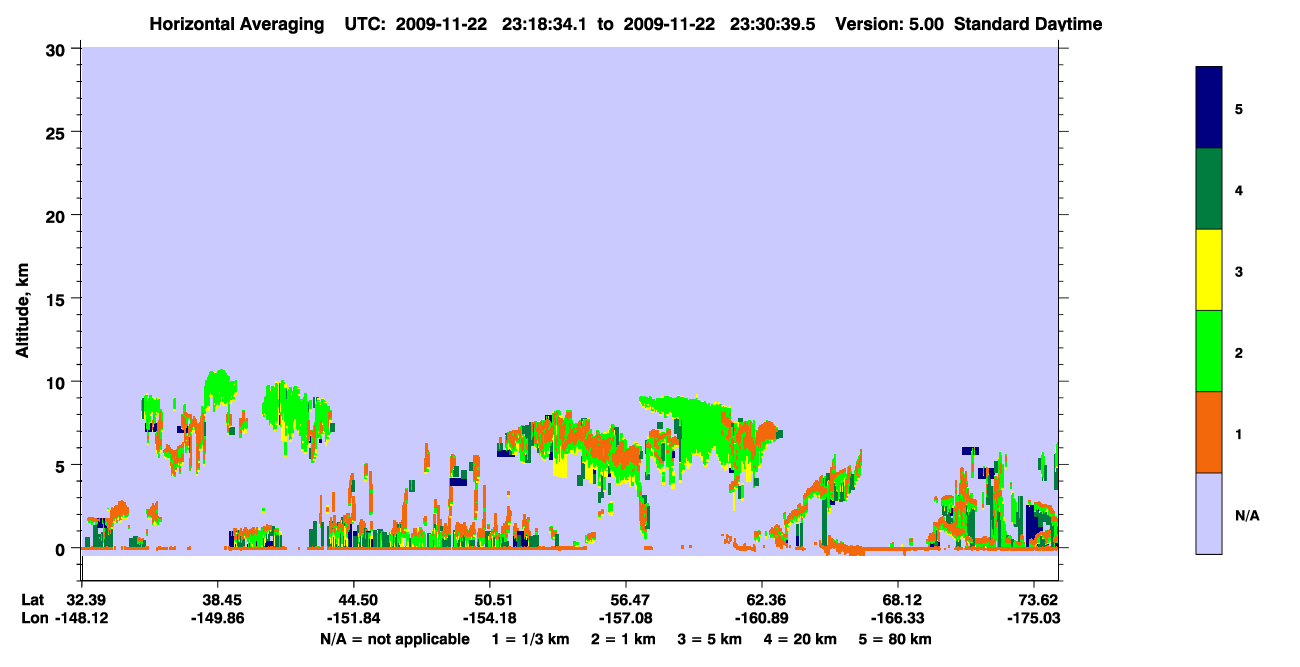Screen dimensions: 1300x667
Task: Click the longitude value '-154.18'
Action: tap(489, 618)
